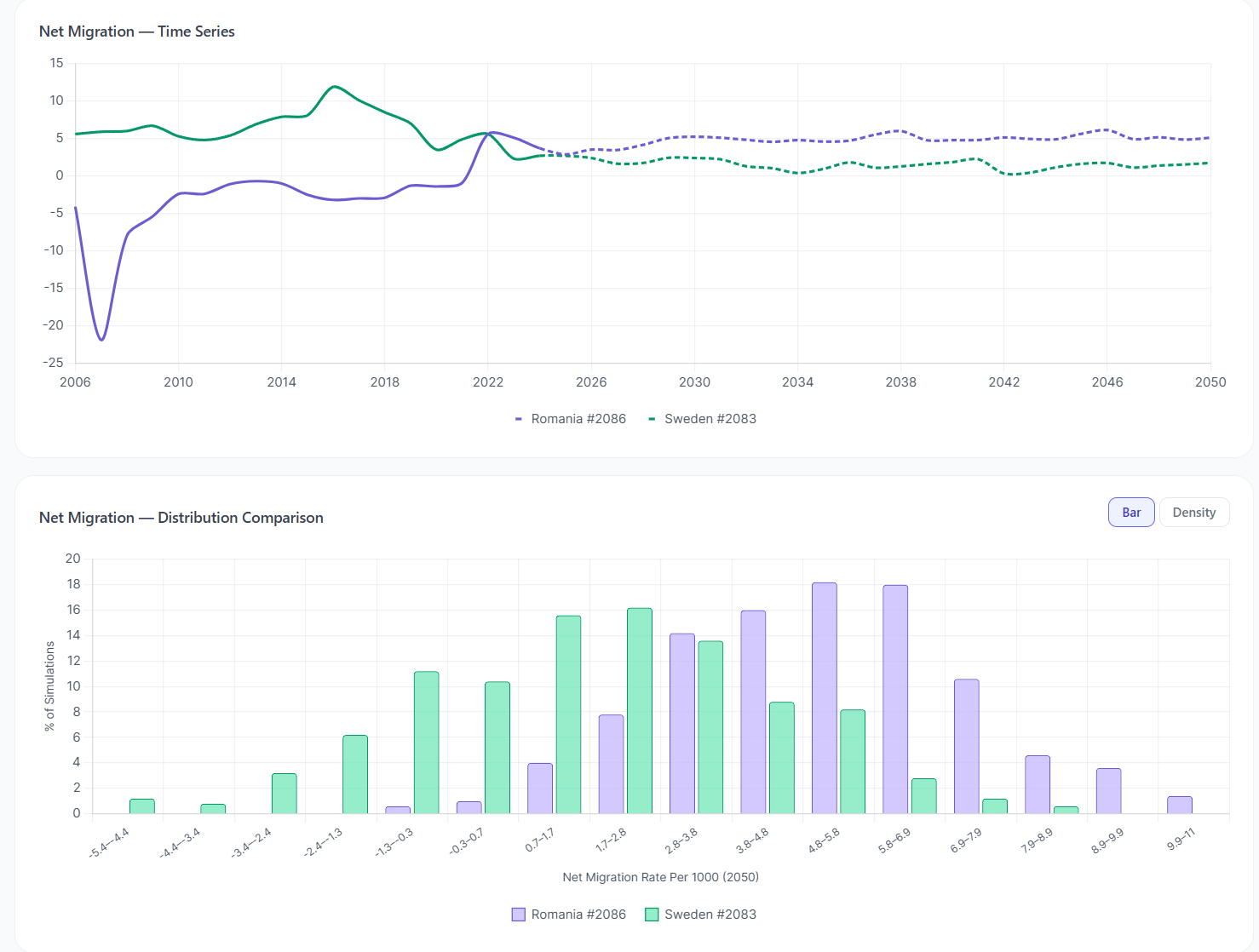Click Sweden bar in -1.3 to -0.3 bin

[426, 743]
